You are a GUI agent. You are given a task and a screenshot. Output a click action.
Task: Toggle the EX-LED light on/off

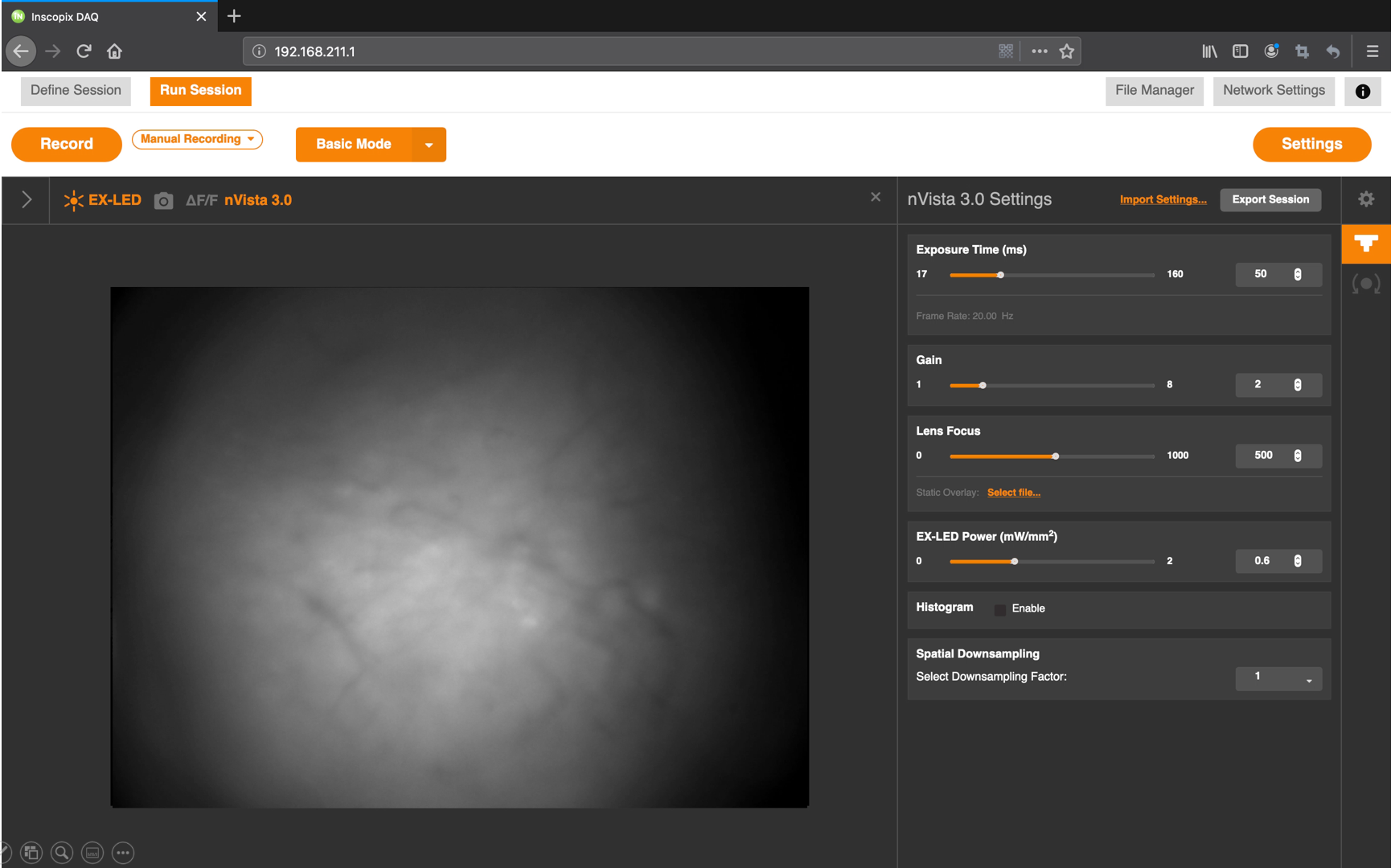[x=102, y=200]
